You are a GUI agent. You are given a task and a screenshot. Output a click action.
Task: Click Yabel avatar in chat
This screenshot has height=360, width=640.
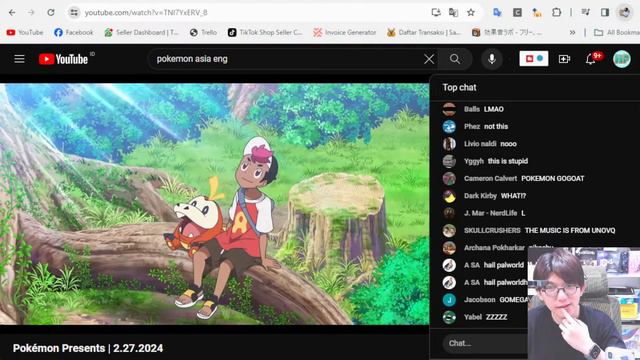pyautogui.click(x=449, y=317)
